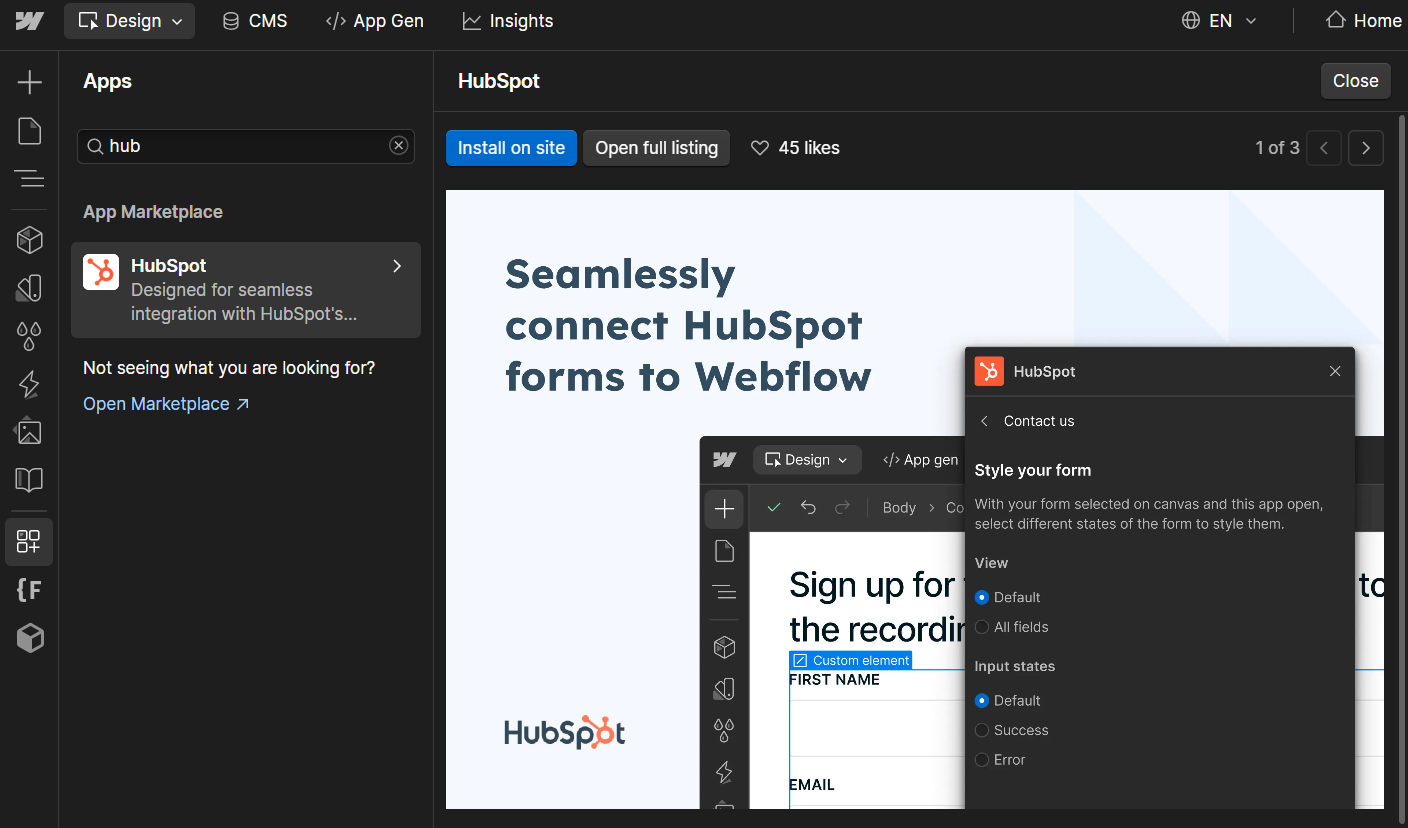
Task: Open the Components panel
Action: click(x=29, y=239)
